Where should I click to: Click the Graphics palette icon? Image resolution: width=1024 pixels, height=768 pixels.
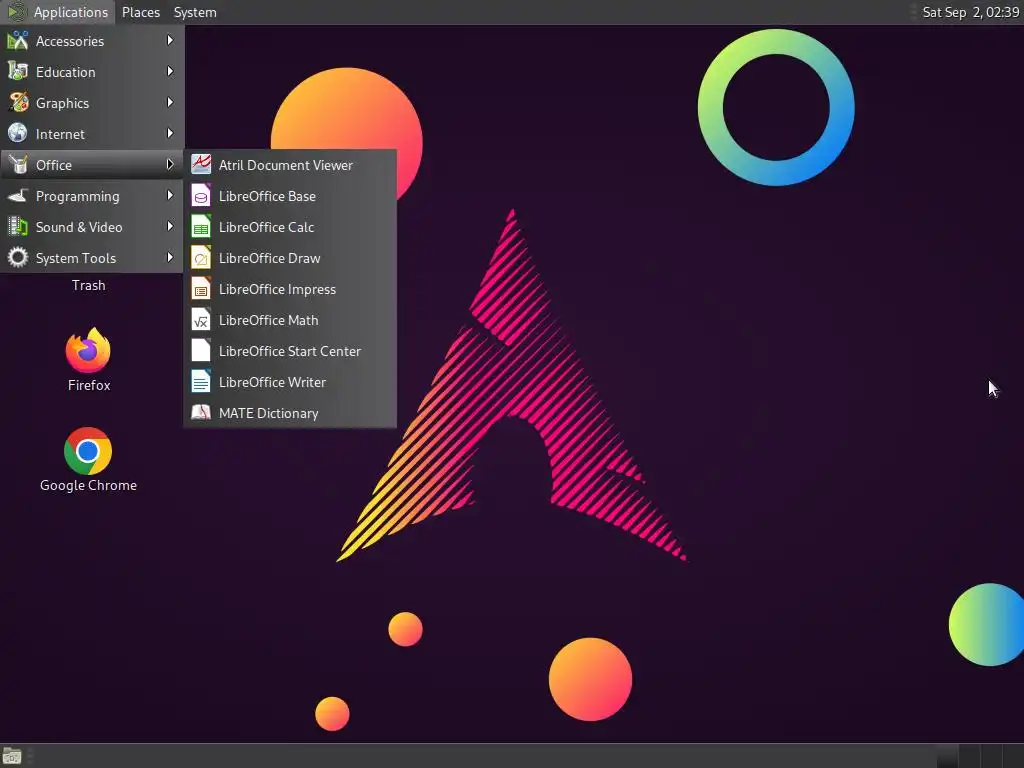18,103
